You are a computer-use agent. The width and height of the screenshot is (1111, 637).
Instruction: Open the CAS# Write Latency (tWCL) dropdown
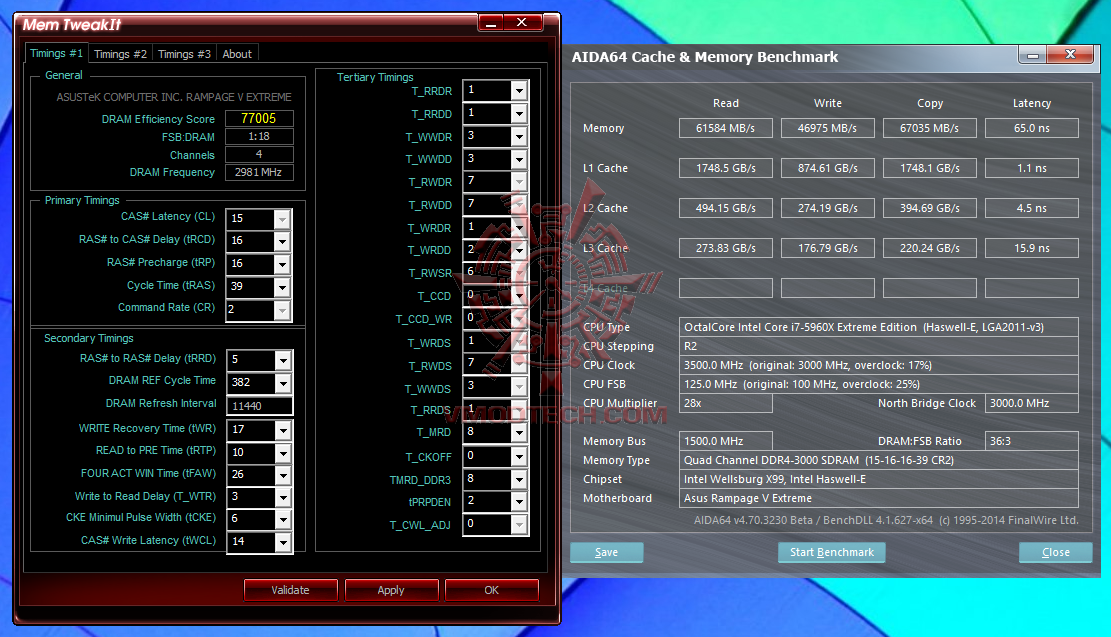click(x=283, y=542)
